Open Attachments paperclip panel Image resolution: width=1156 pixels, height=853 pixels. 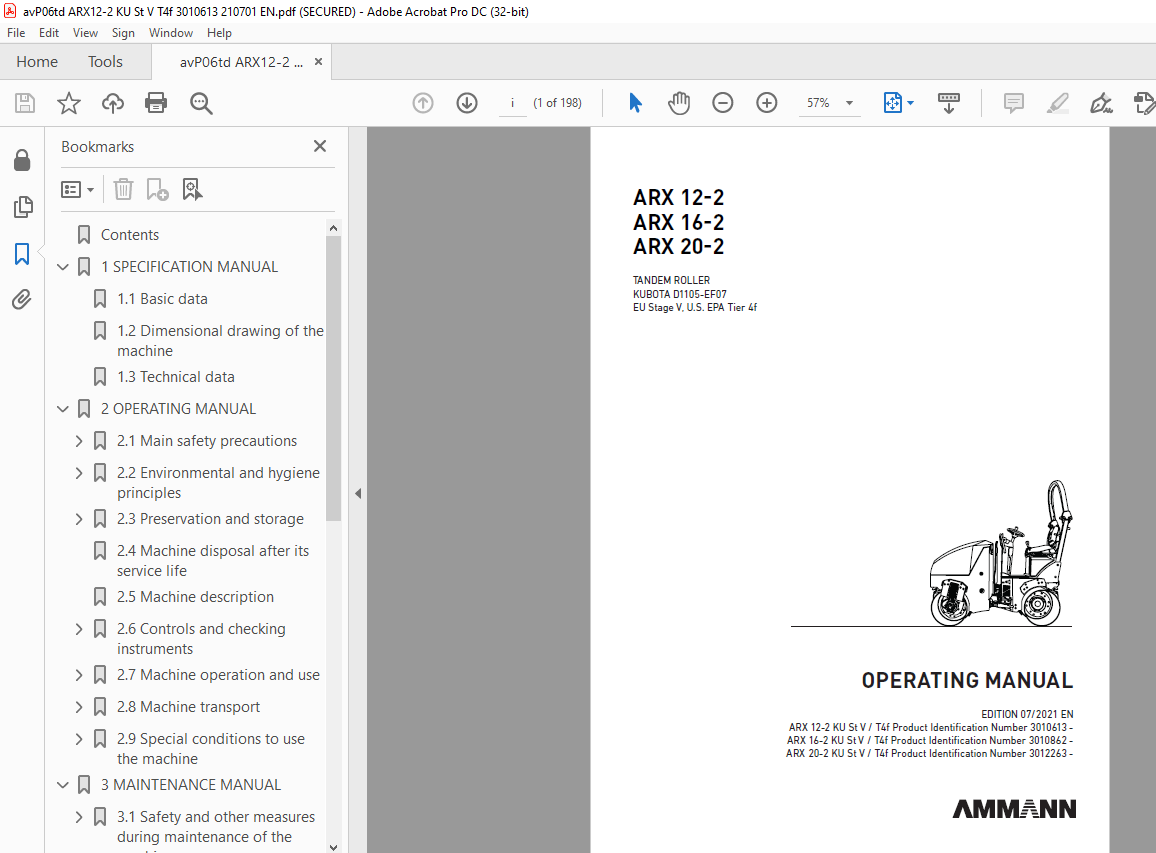coord(21,299)
